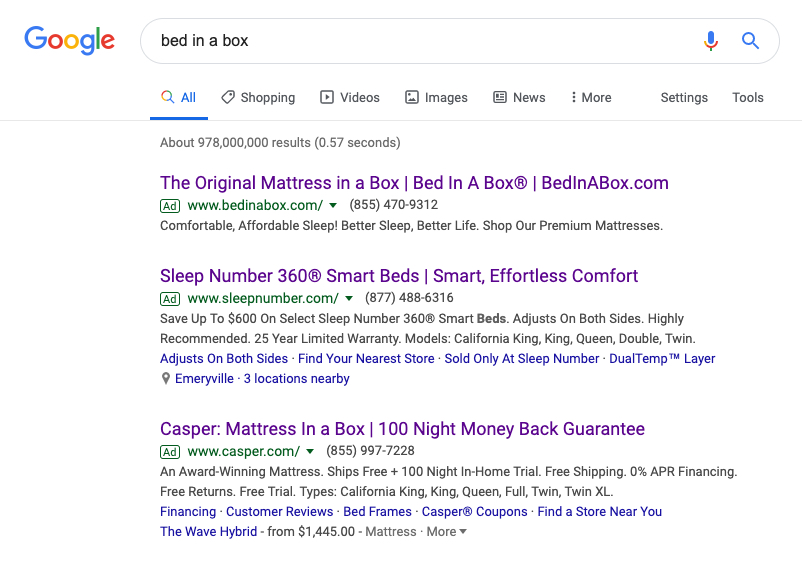Click the blue search magnifier icon
This screenshot has width=802, height=561.
click(750, 41)
